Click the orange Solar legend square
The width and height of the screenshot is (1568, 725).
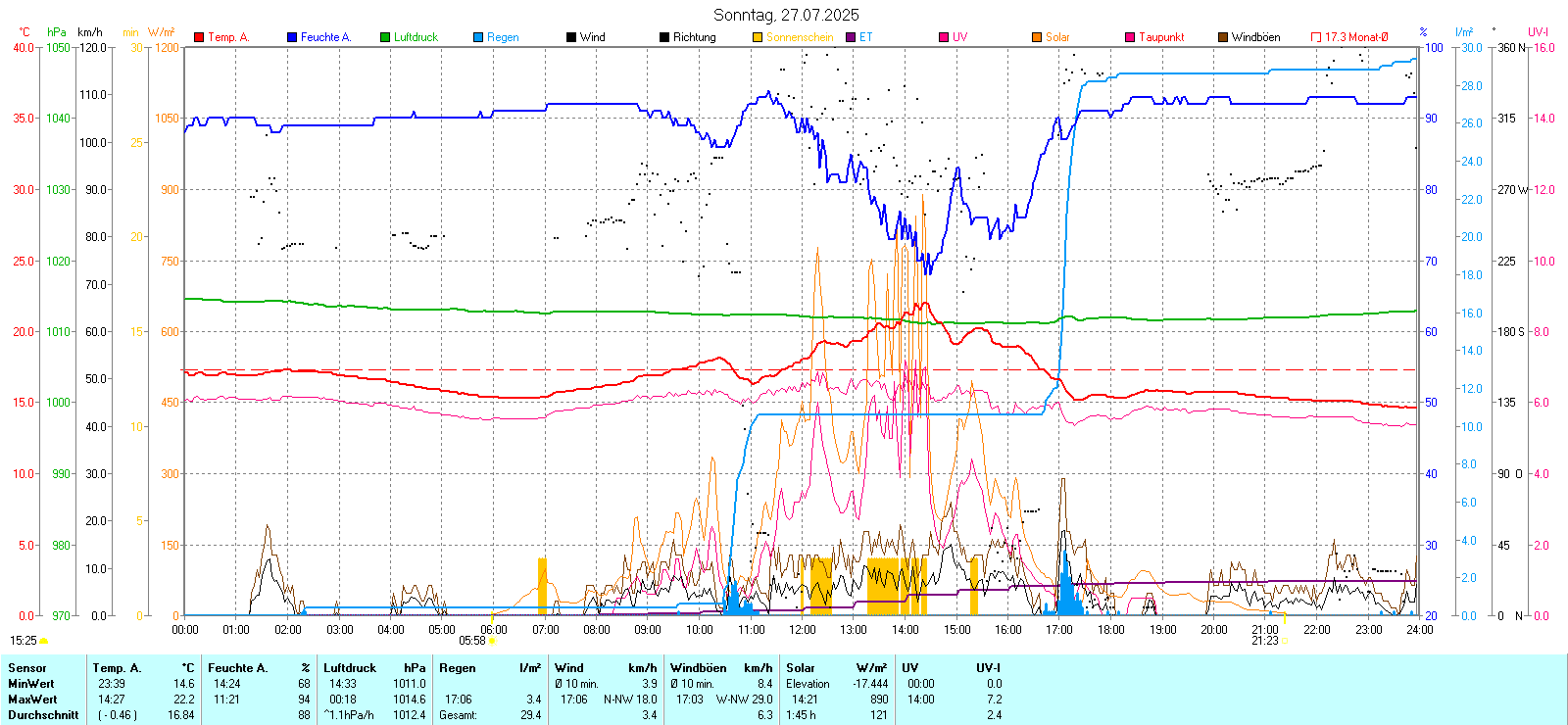1037,37
